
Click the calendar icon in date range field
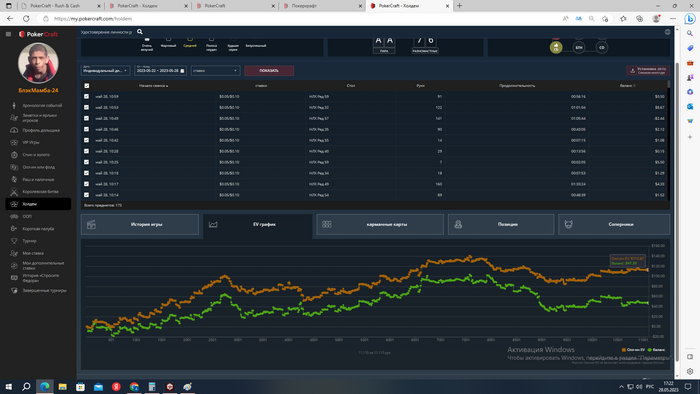click(x=182, y=71)
